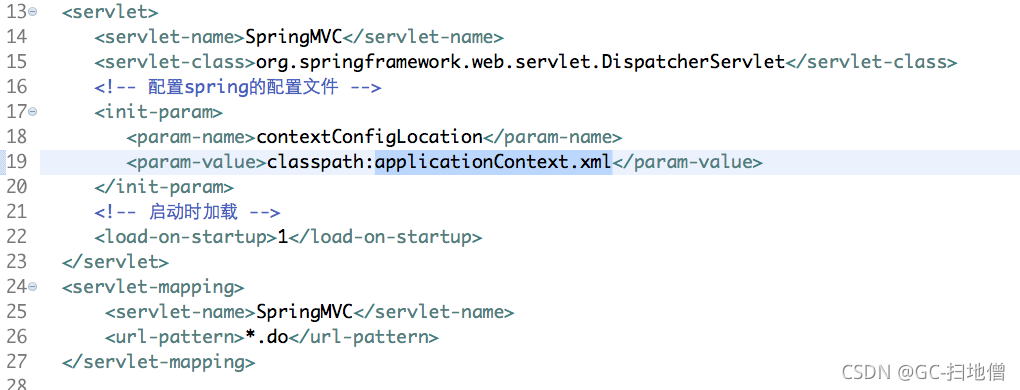Click line number 26 in the gutter
The width and height of the screenshot is (1020, 390).
pos(16,337)
